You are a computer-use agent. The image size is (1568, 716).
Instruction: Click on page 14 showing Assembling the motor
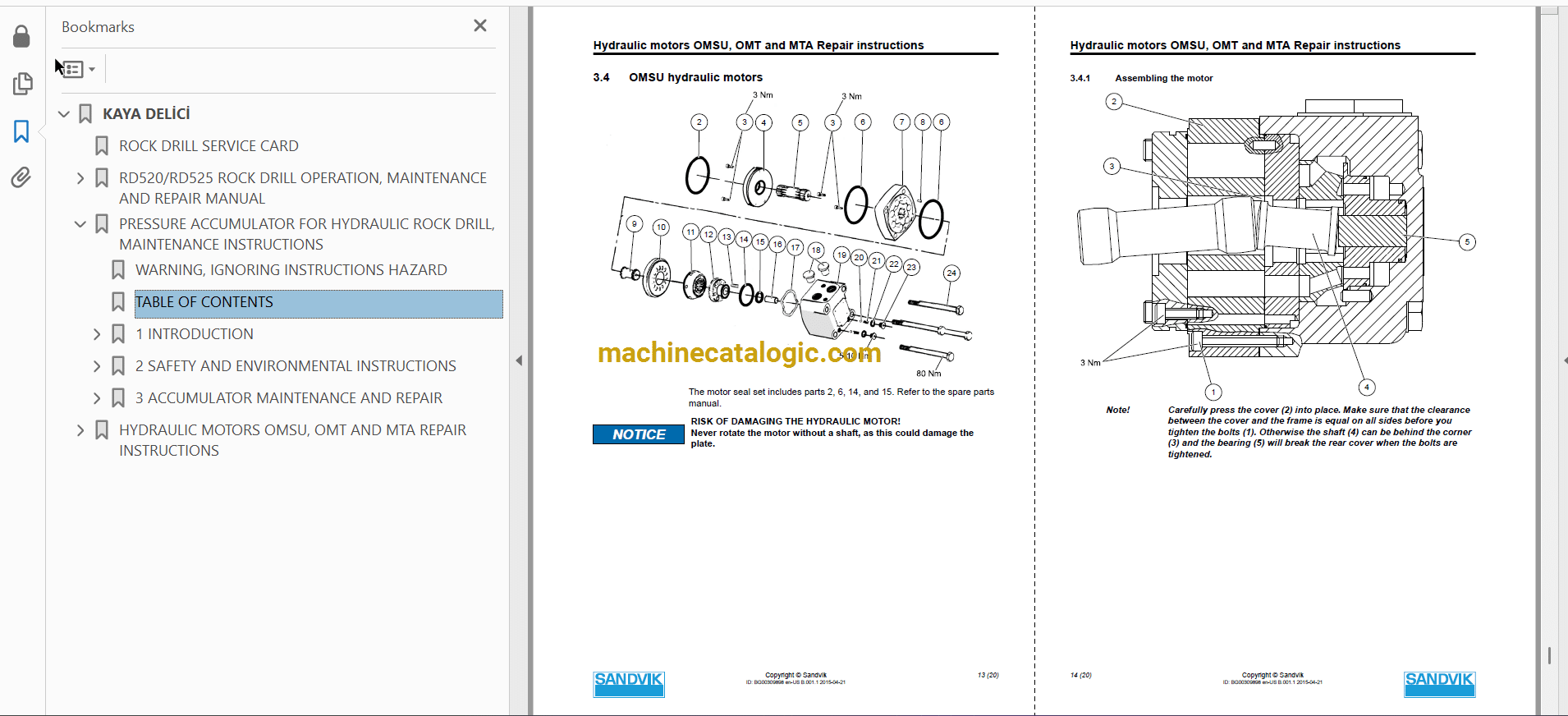1286,361
